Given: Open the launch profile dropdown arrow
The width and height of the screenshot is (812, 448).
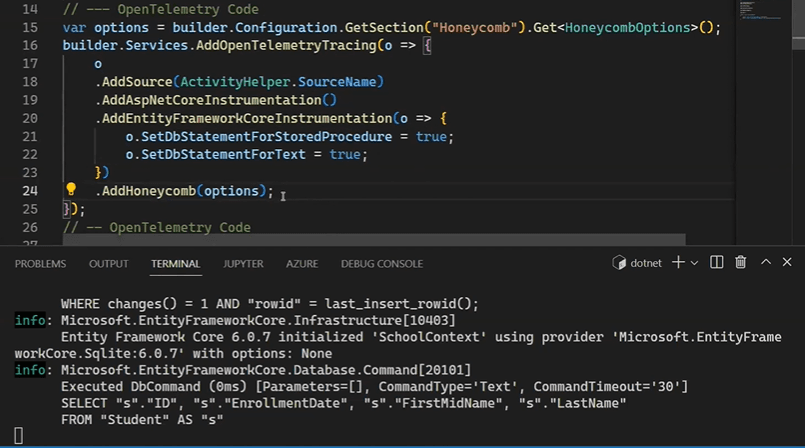Looking at the screenshot, I should click(695, 263).
